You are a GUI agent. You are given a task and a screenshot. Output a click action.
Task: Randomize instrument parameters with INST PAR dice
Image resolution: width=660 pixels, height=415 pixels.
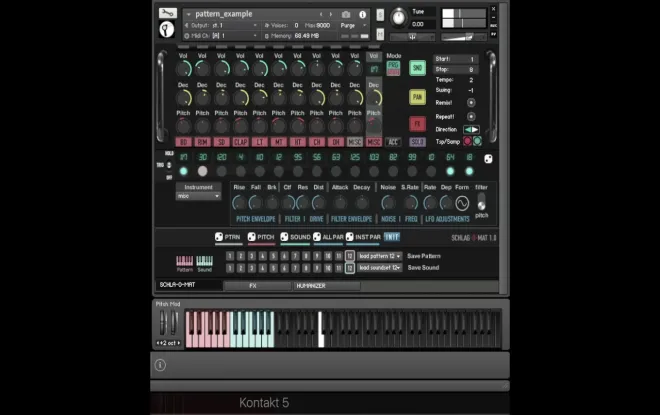(350, 237)
